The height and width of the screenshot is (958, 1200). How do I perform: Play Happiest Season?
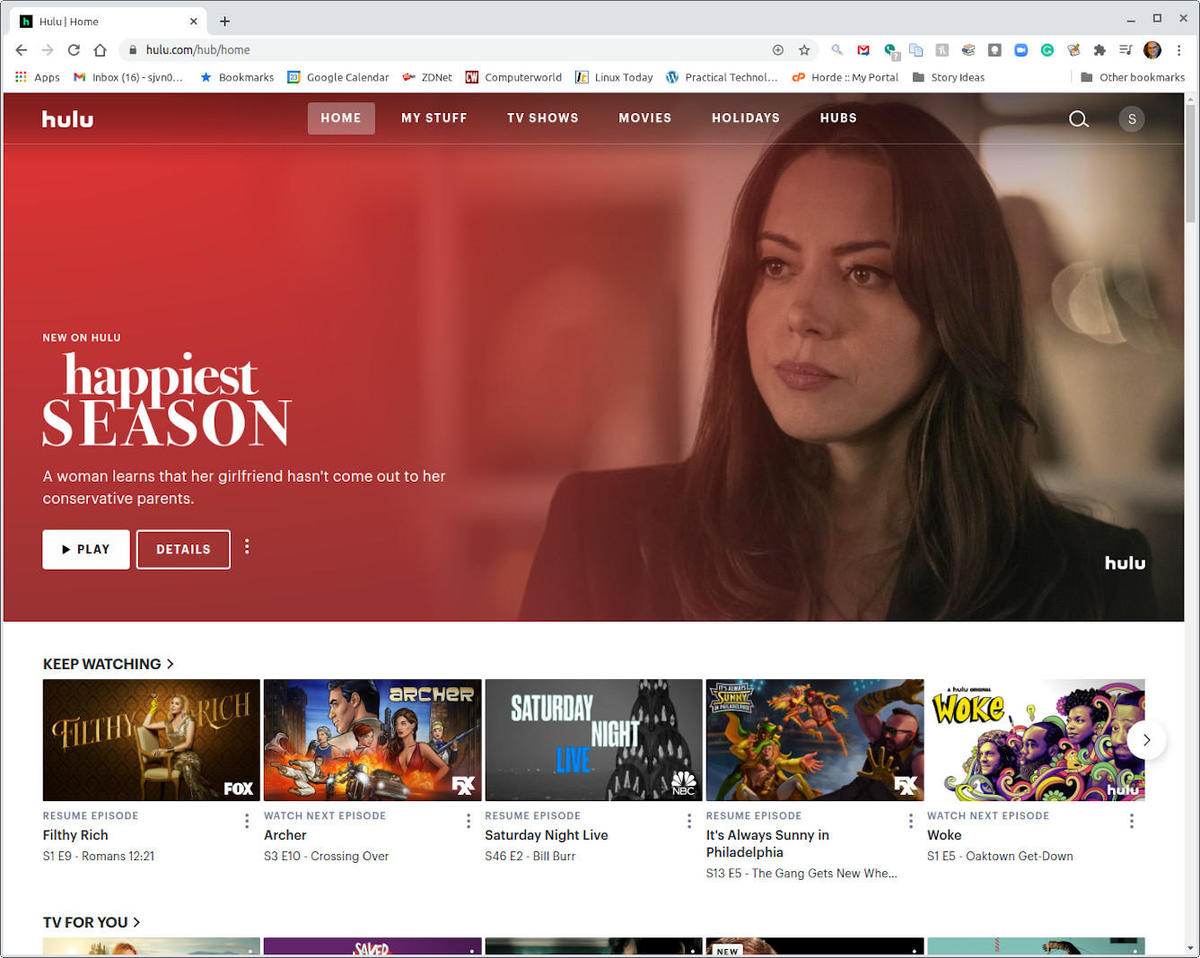(86, 549)
